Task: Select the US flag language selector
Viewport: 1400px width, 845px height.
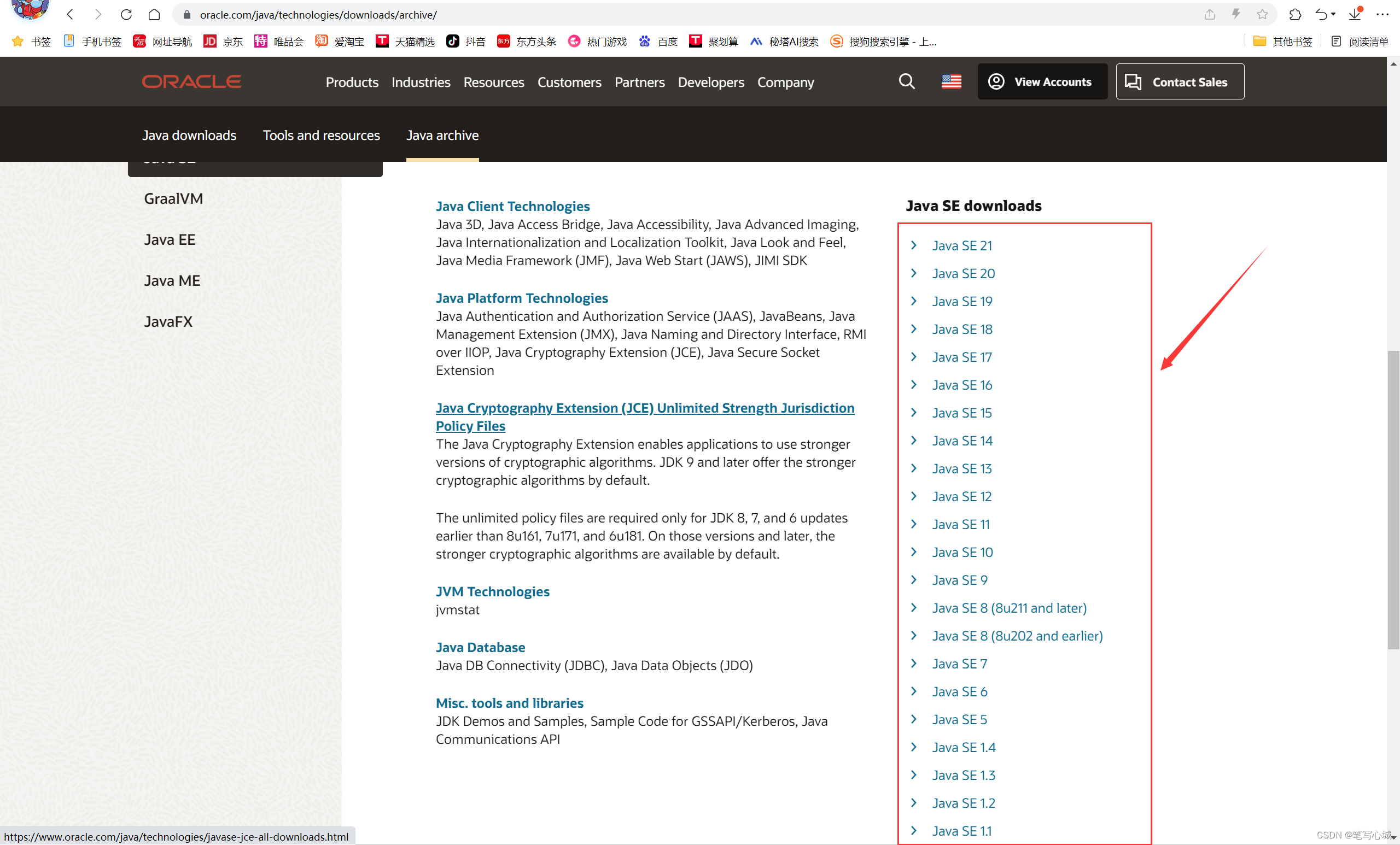Action: coord(950,81)
